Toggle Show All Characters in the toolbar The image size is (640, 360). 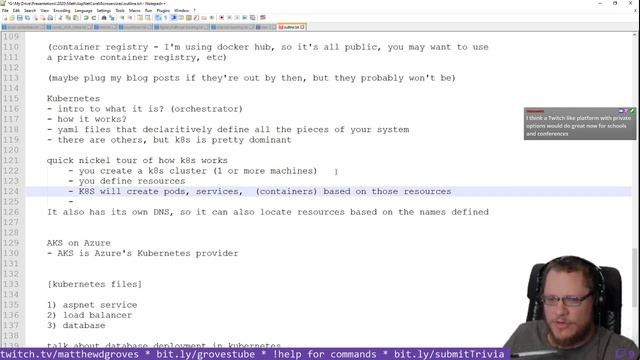pos(165,18)
